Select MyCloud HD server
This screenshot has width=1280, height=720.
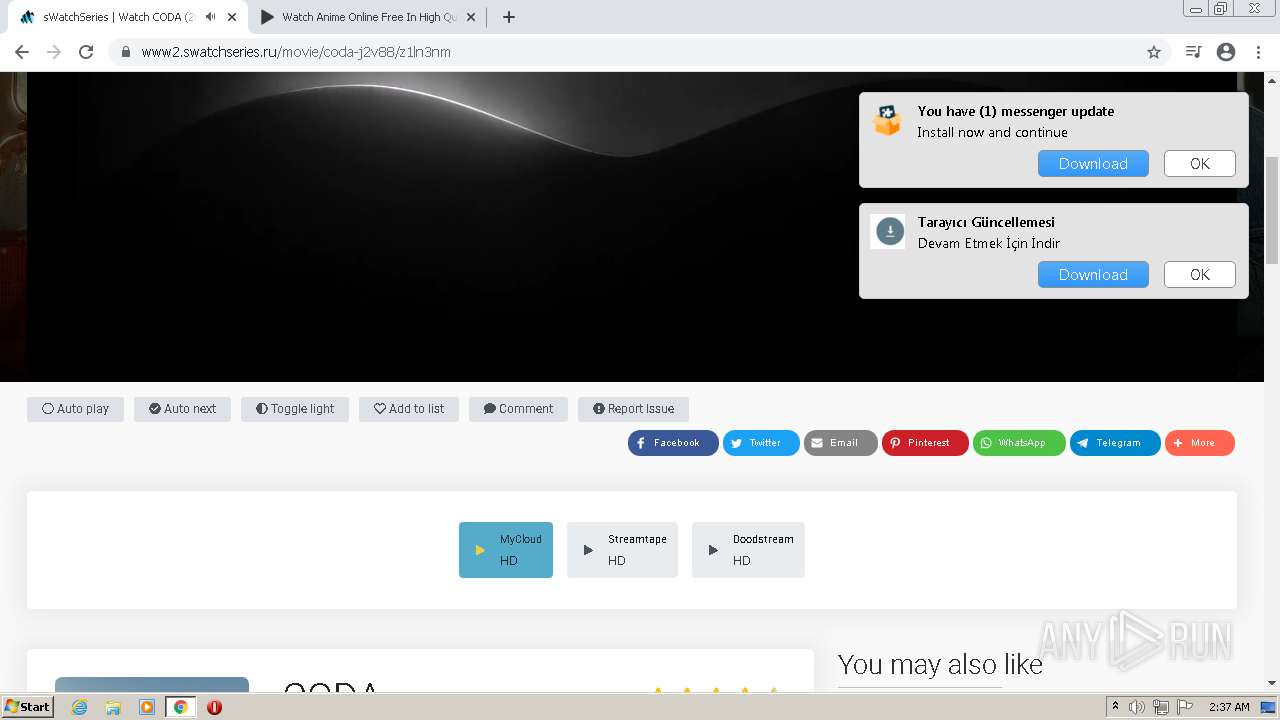click(506, 550)
